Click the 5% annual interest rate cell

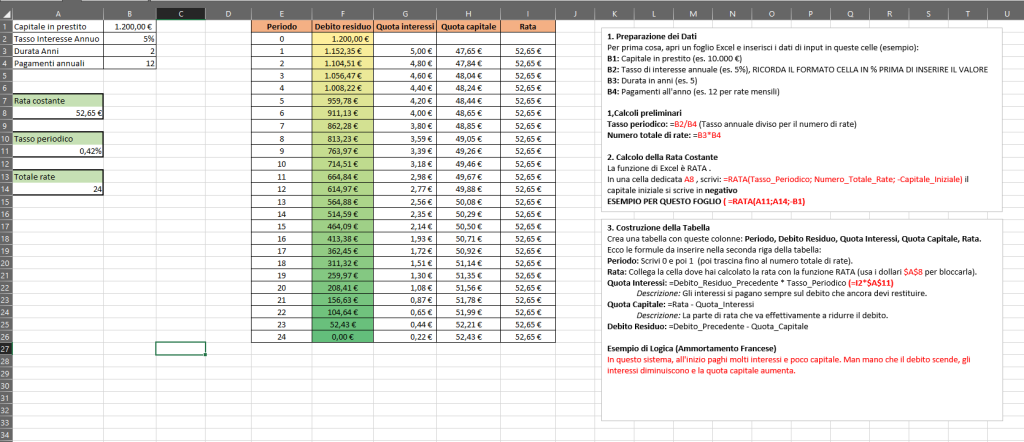click(130, 38)
